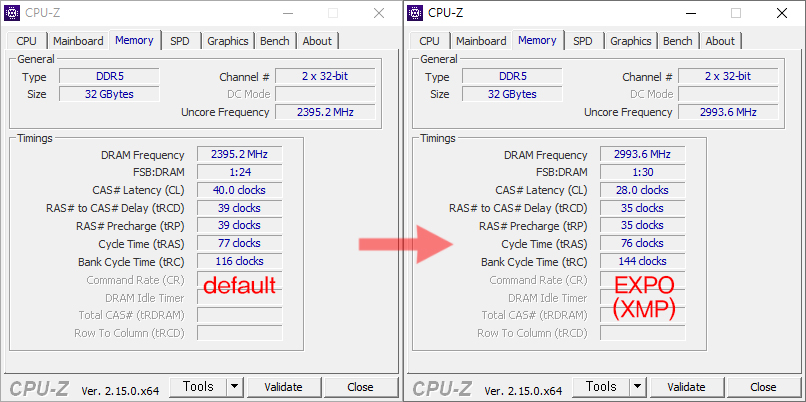Viewport: 806px width, 402px height.
Task: Click the CPU-Z app icon in left window title bar
Action: [12, 13]
